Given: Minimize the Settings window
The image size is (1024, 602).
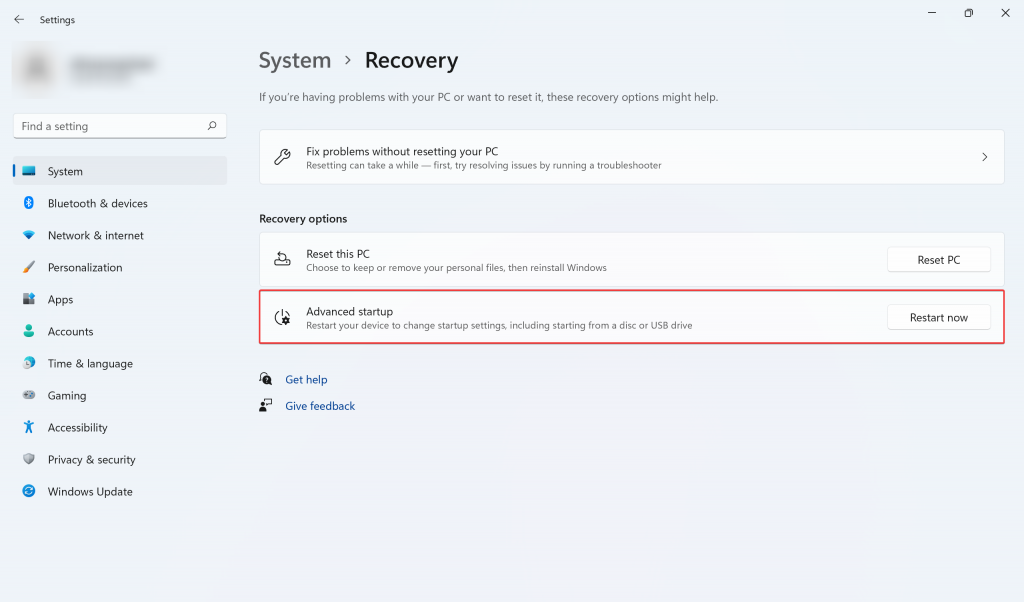Looking at the screenshot, I should coord(932,12).
